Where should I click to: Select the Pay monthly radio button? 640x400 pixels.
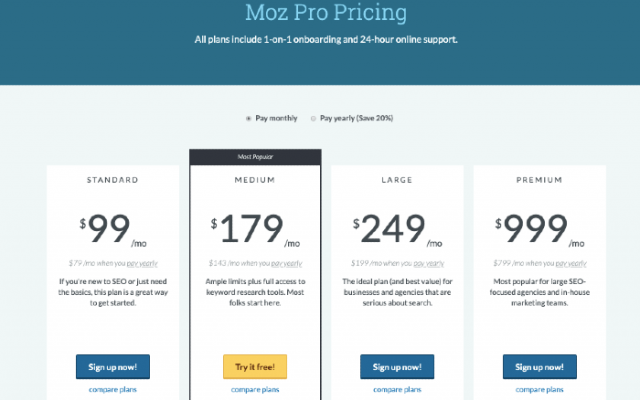248,118
